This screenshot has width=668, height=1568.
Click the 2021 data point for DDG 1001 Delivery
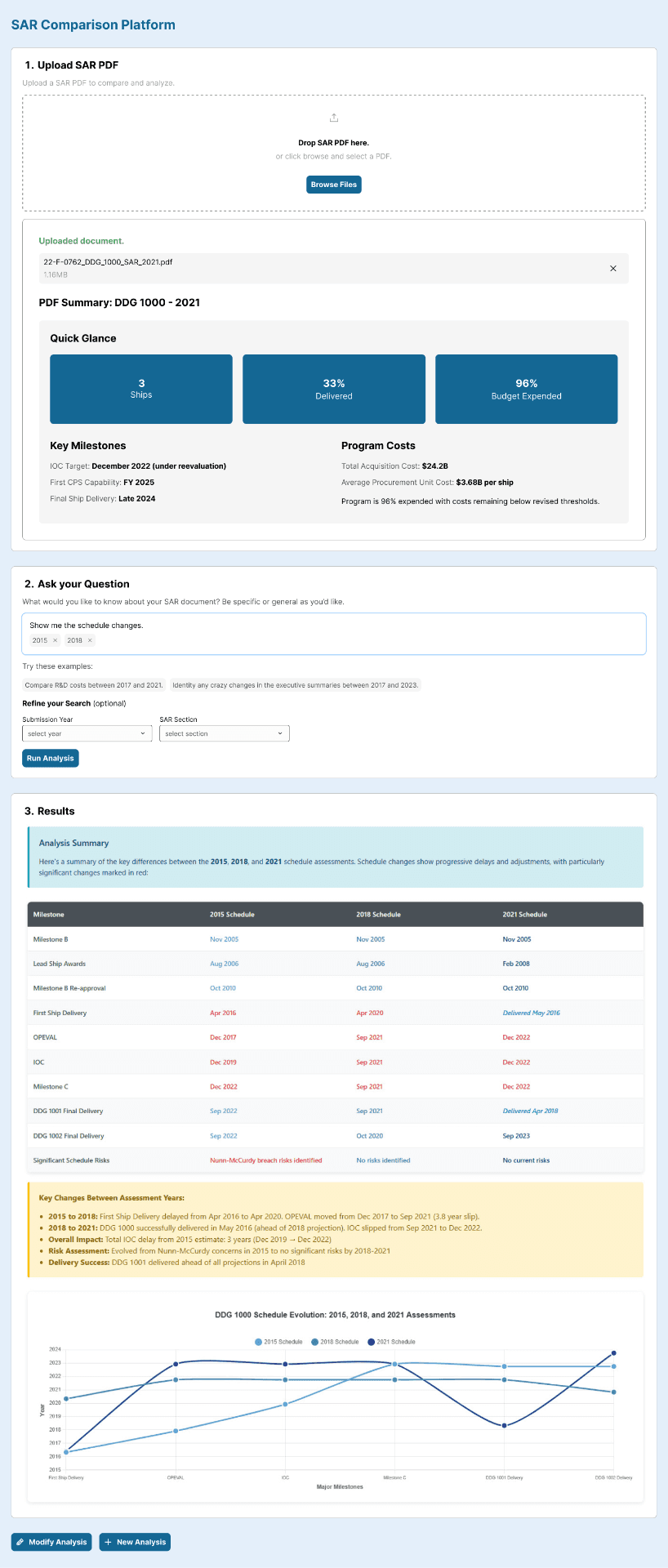pos(504,1426)
